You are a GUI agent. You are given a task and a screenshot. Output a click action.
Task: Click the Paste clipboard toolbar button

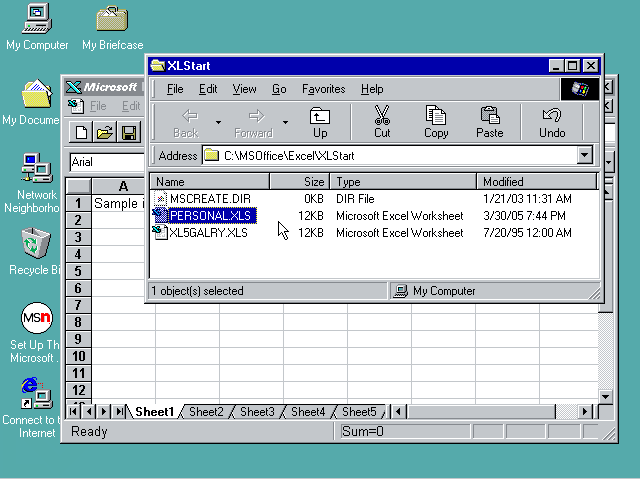pos(490,122)
